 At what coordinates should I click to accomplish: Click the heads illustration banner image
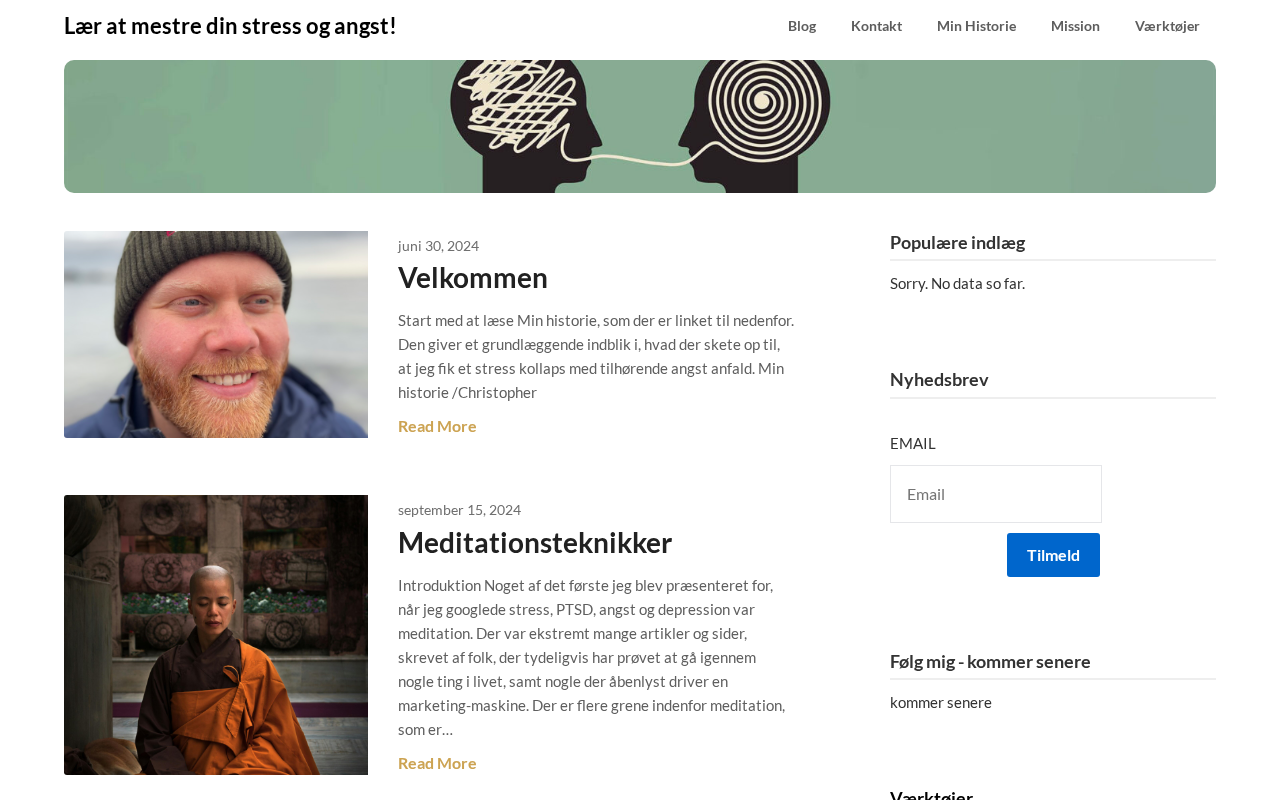(640, 126)
